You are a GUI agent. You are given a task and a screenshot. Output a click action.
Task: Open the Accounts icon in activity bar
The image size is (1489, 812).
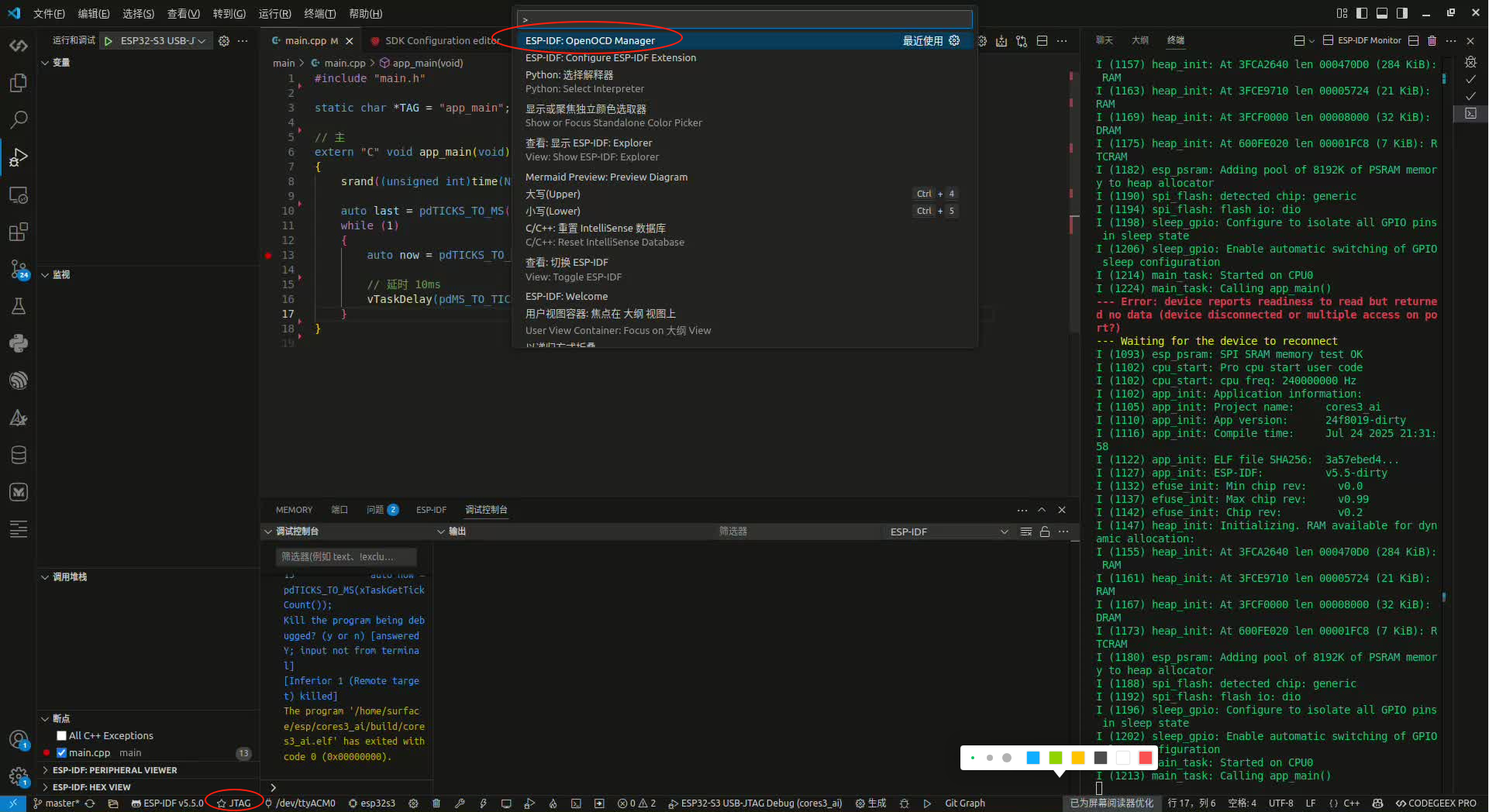click(19, 739)
